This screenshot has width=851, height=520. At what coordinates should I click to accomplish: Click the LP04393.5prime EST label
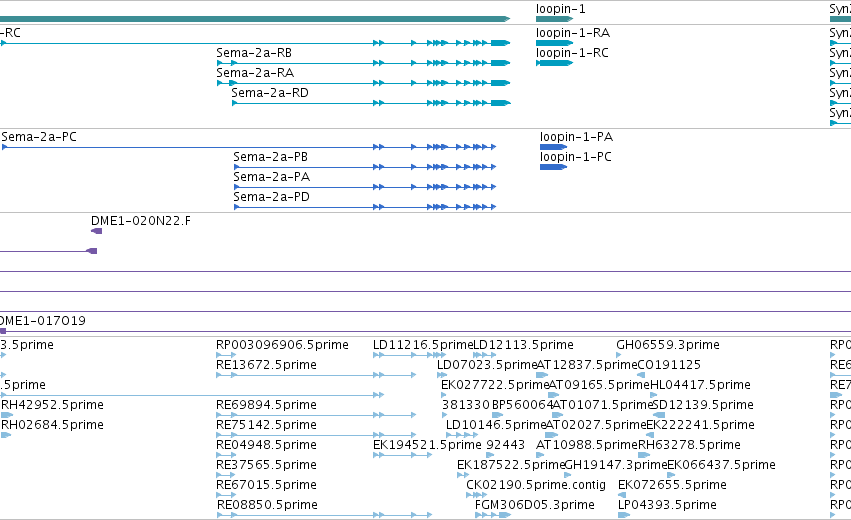click(667, 505)
